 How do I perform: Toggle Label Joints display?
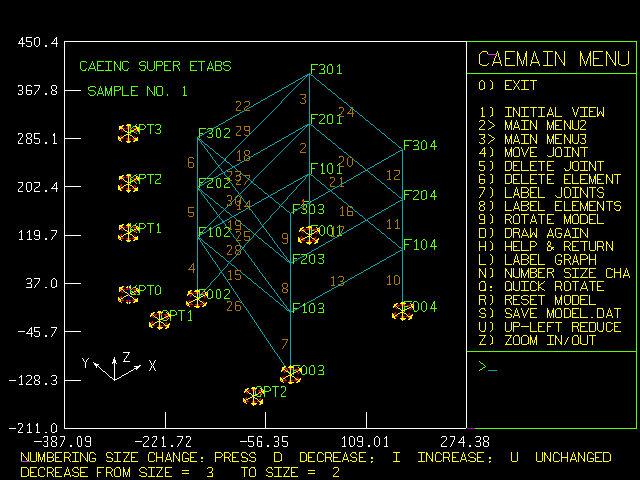[x=553, y=192]
